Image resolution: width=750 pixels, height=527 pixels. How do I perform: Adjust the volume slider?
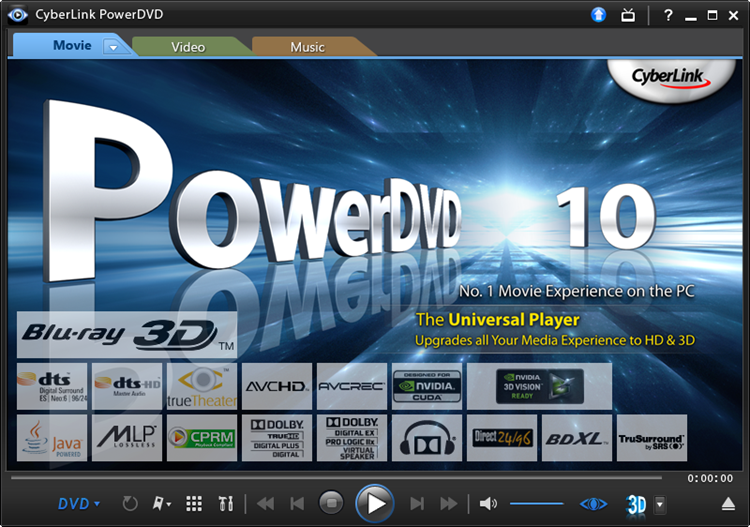[x=537, y=504]
